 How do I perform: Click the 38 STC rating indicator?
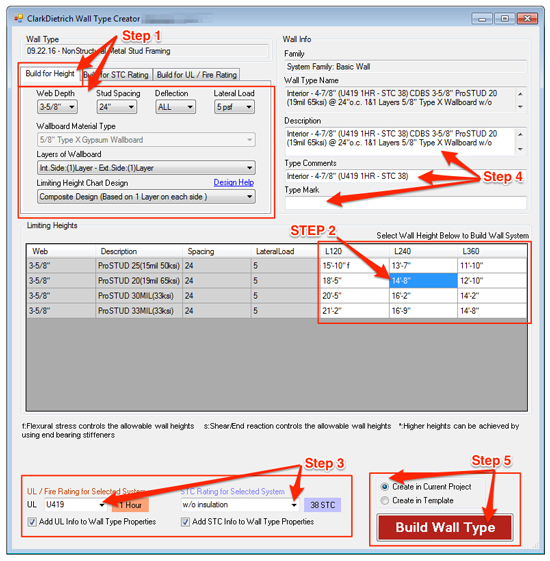click(322, 505)
